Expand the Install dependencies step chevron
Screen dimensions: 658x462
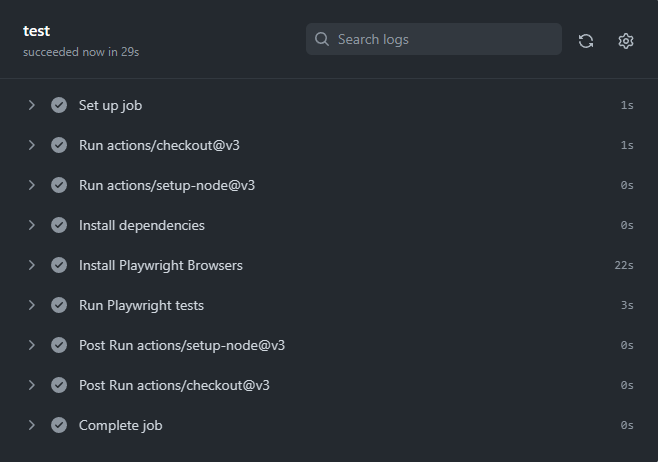point(31,225)
